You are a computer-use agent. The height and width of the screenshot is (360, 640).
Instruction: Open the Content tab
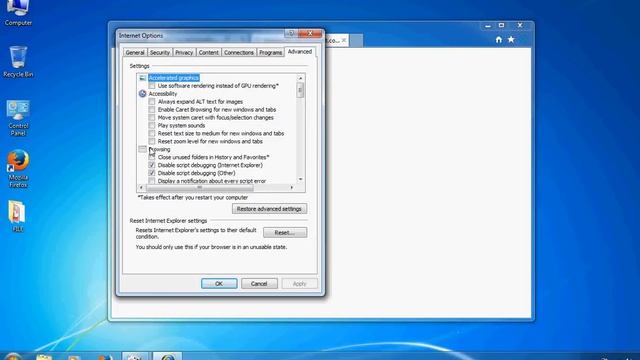point(209,53)
